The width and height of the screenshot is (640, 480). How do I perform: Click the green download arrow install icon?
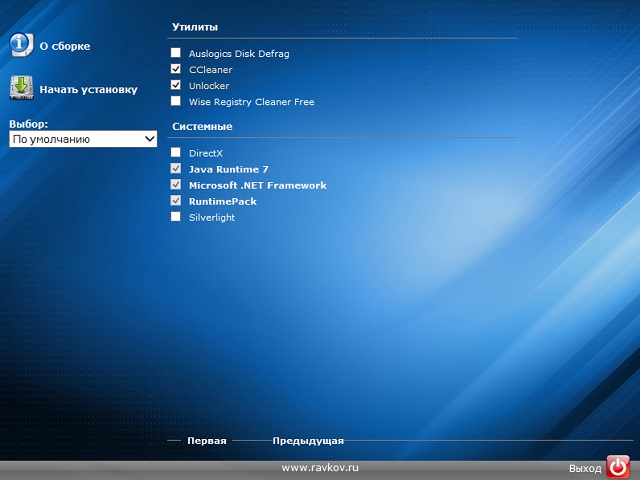(21, 88)
